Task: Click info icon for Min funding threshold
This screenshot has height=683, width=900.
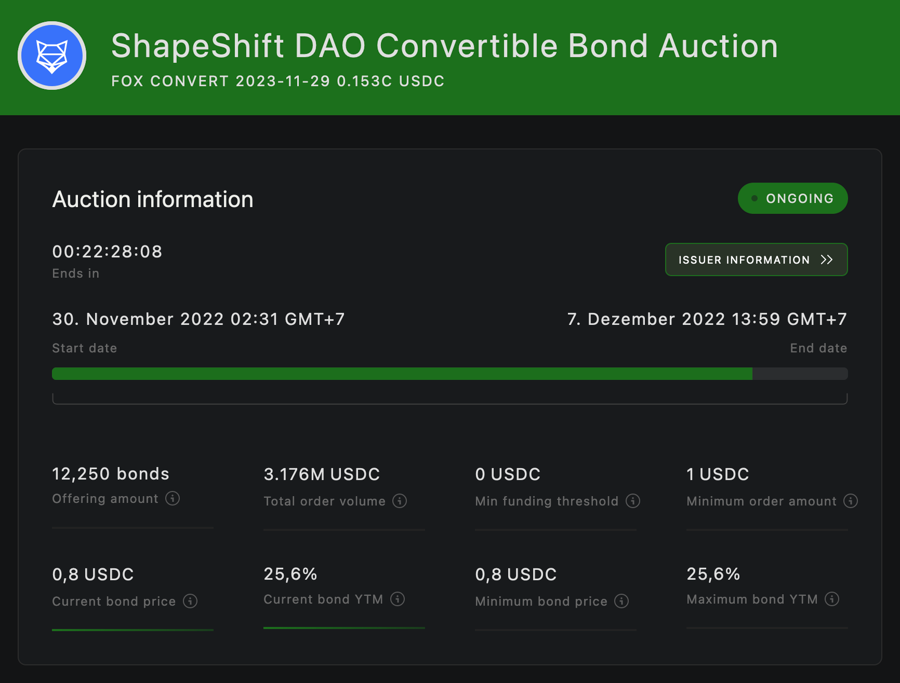Action: pos(633,501)
